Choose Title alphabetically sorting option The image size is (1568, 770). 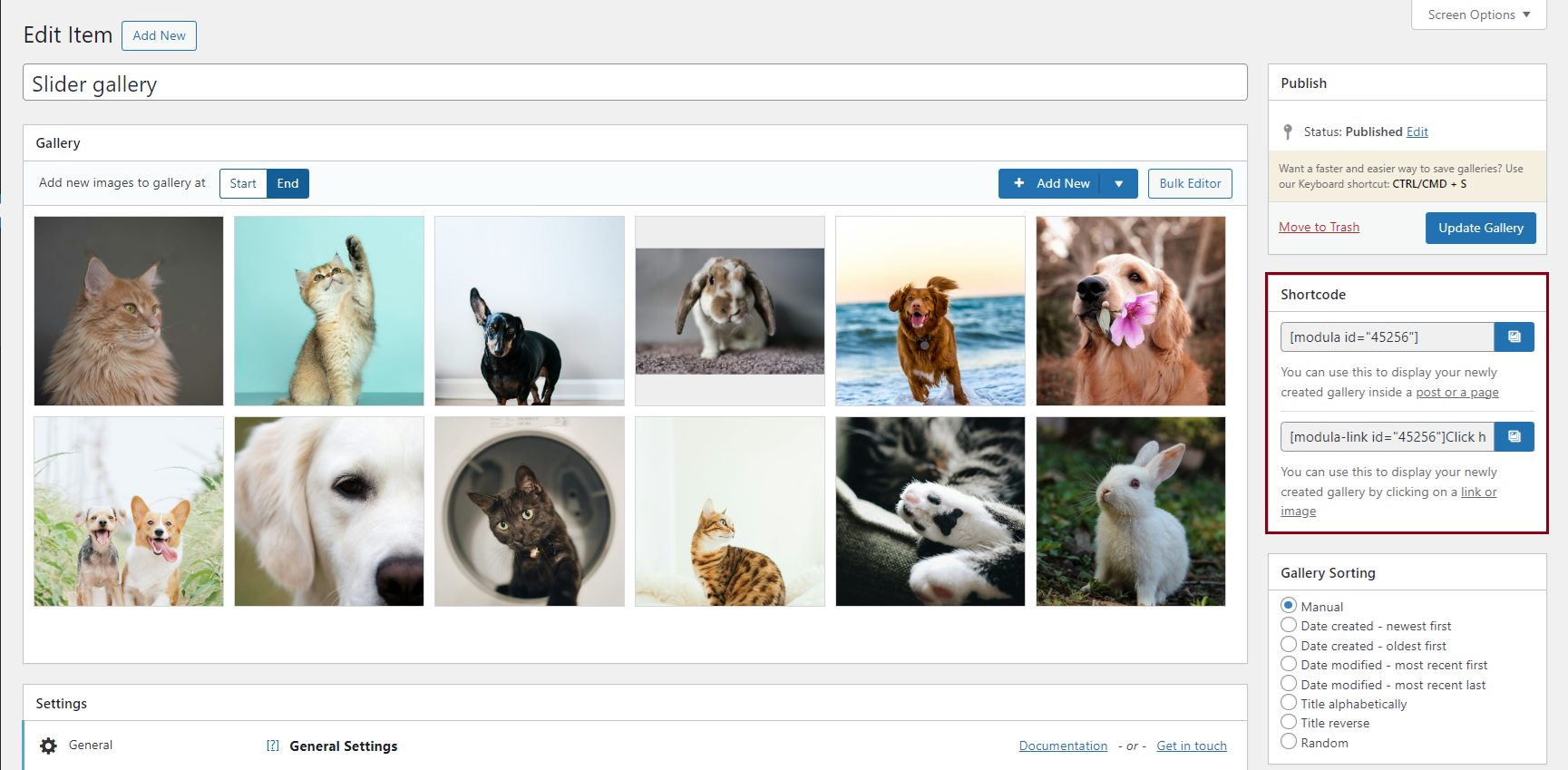[x=1289, y=703]
